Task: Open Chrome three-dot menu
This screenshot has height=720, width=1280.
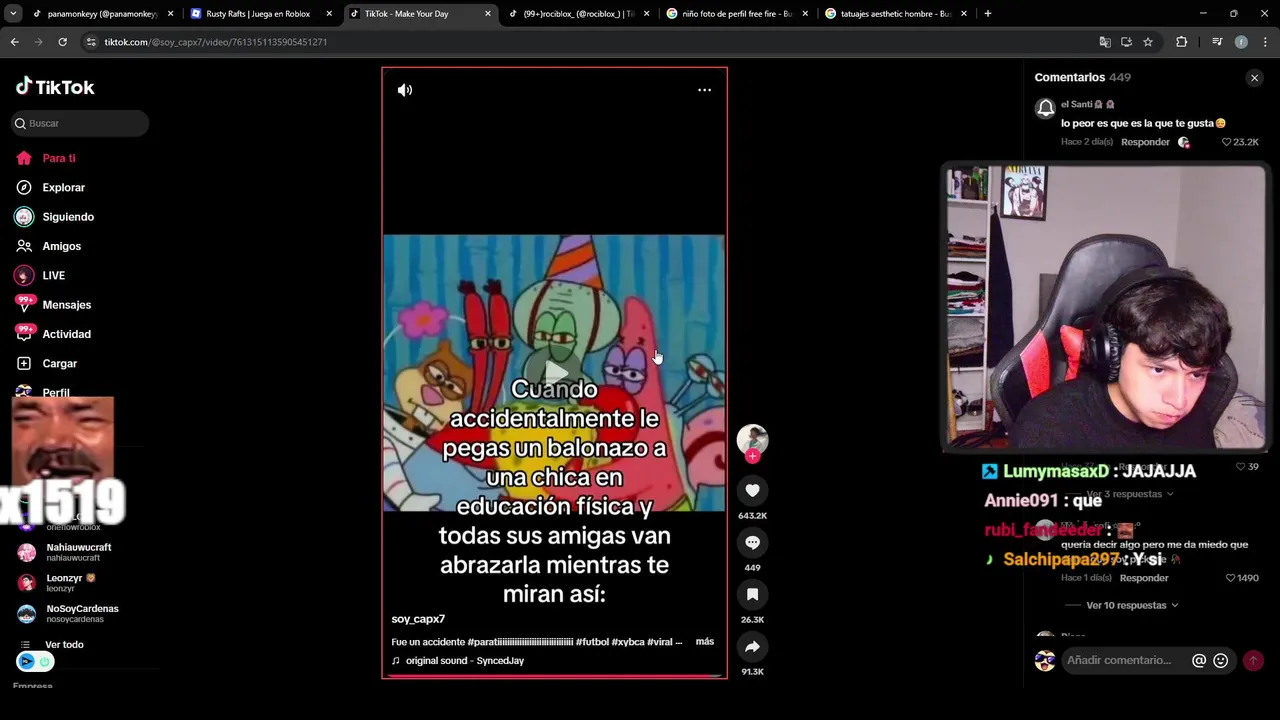Action: coord(1266,42)
